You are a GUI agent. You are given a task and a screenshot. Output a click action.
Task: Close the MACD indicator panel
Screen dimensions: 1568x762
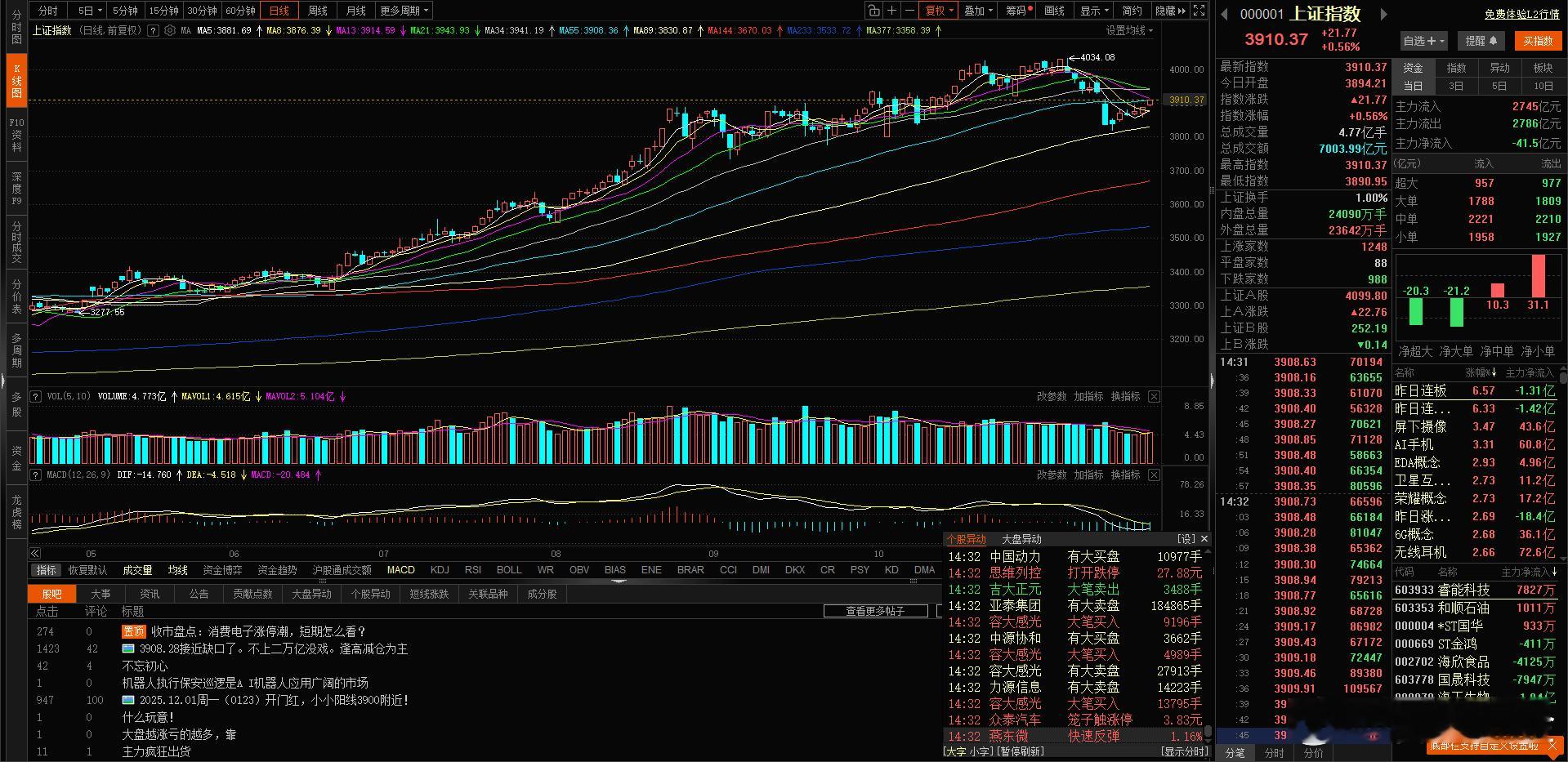pyautogui.click(x=1154, y=475)
